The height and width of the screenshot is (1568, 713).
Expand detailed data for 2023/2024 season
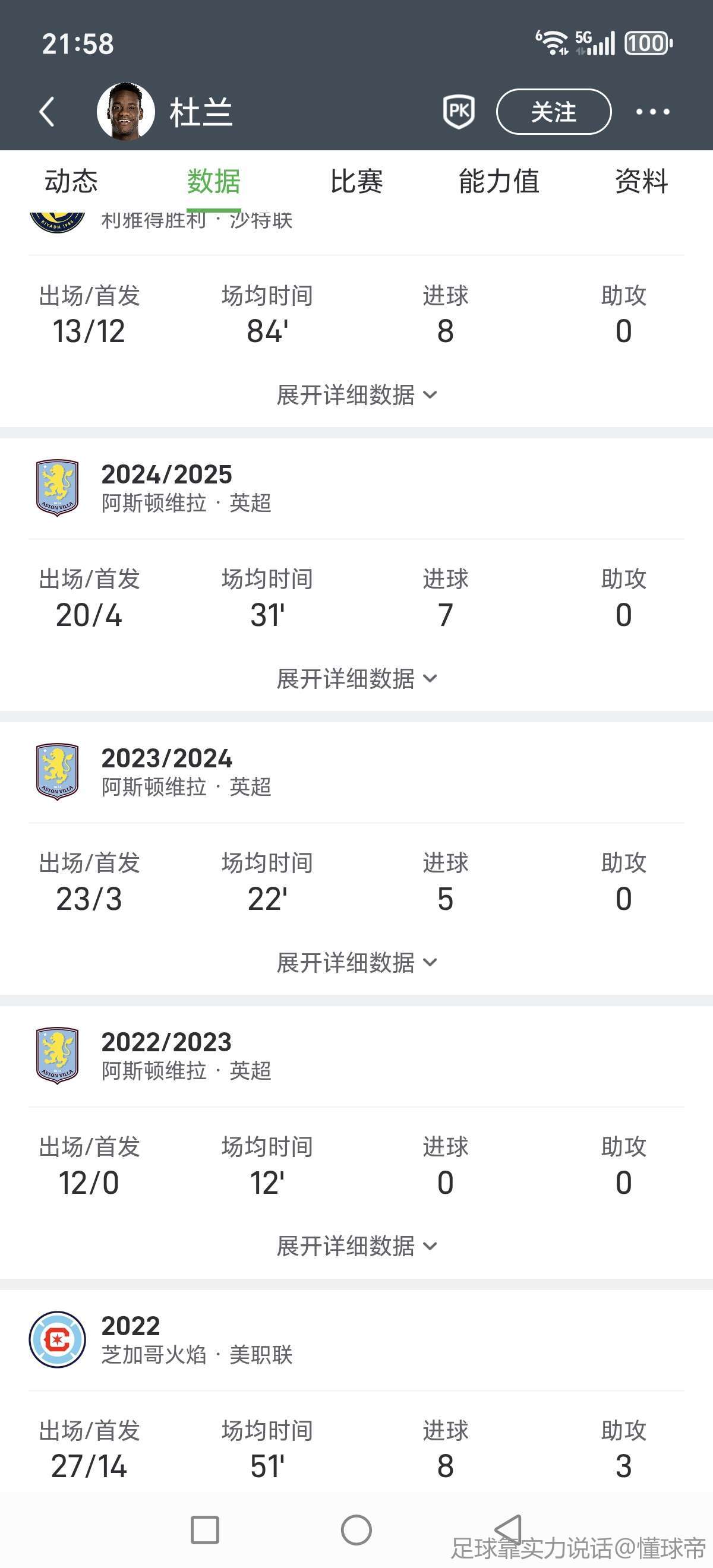[356, 962]
